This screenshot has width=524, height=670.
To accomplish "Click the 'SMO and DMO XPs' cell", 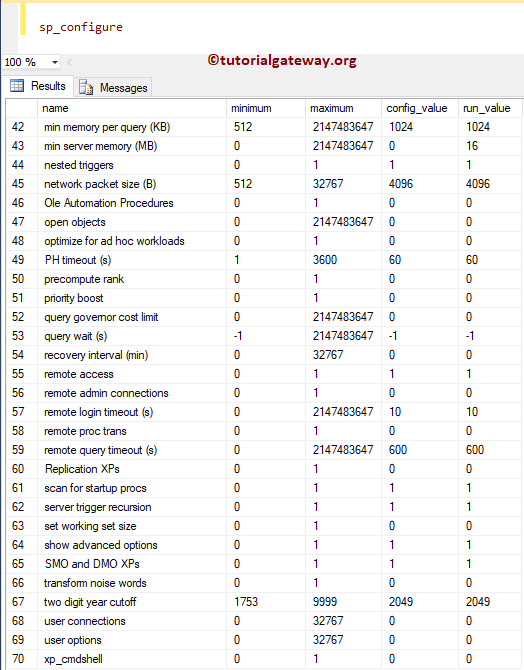I will click(x=132, y=564).
